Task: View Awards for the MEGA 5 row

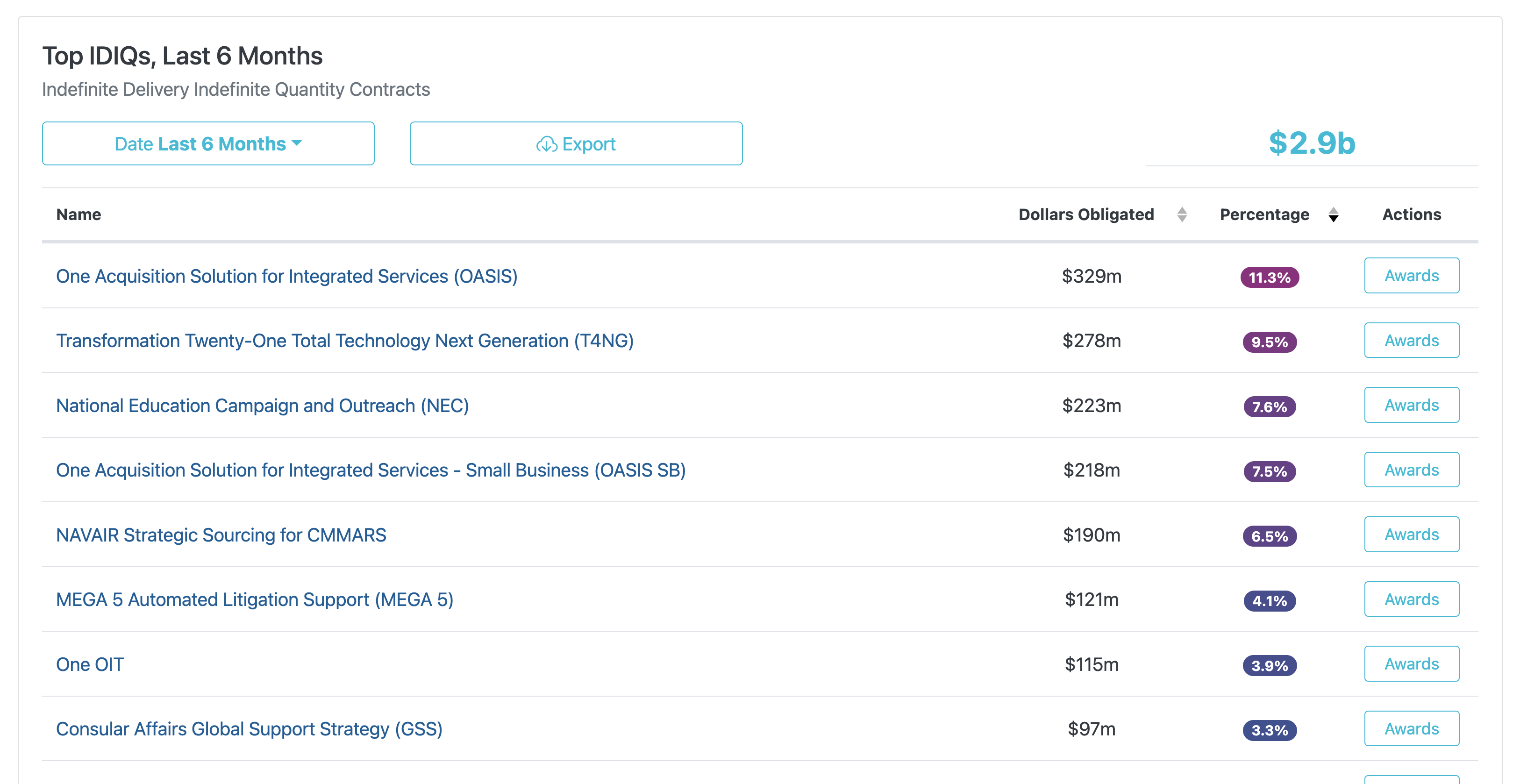Action: tap(1412, 599)
